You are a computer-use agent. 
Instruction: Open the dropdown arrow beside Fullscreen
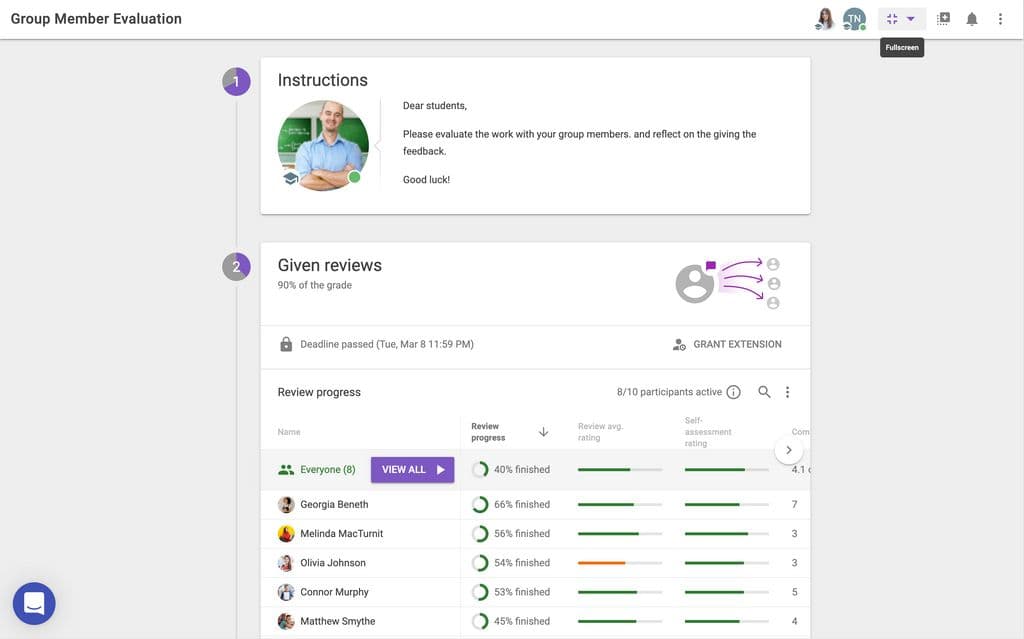(911, 19)
